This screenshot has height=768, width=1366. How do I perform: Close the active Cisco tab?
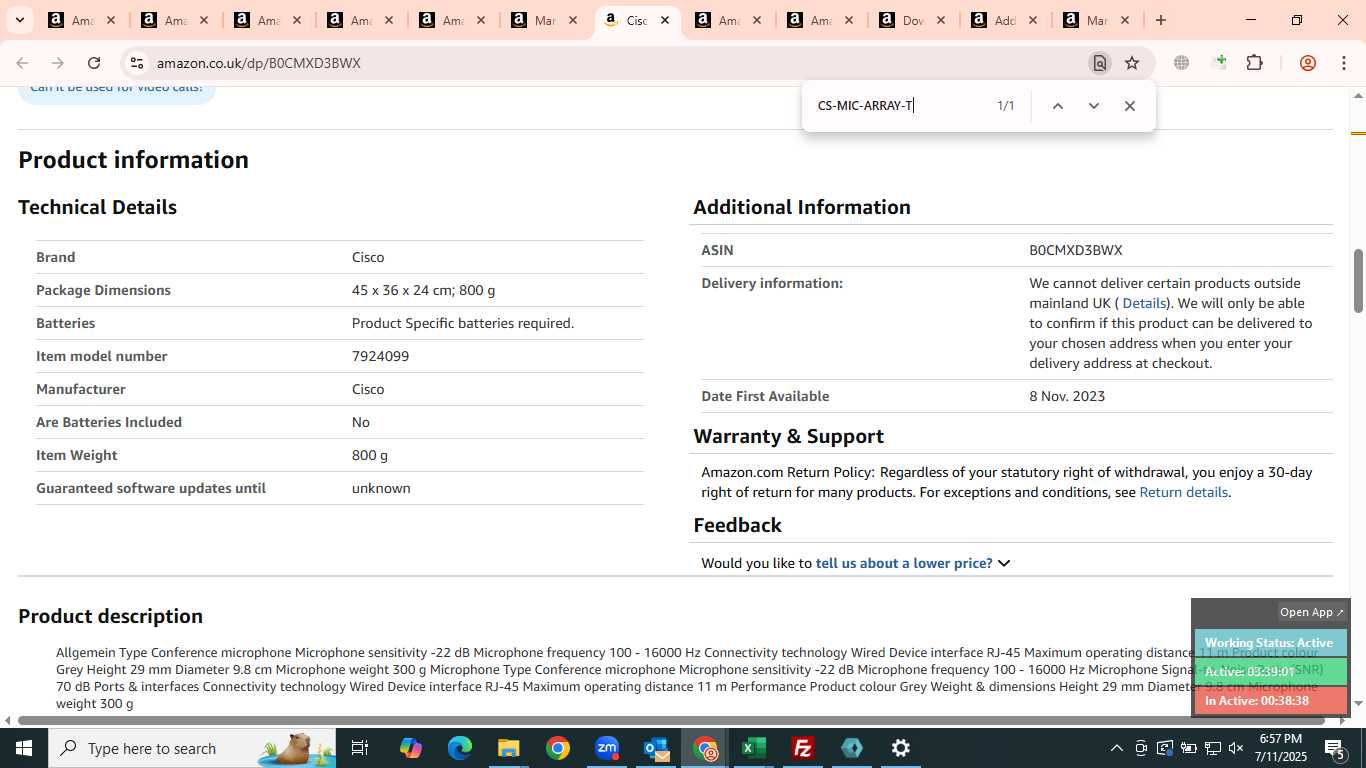665,20
